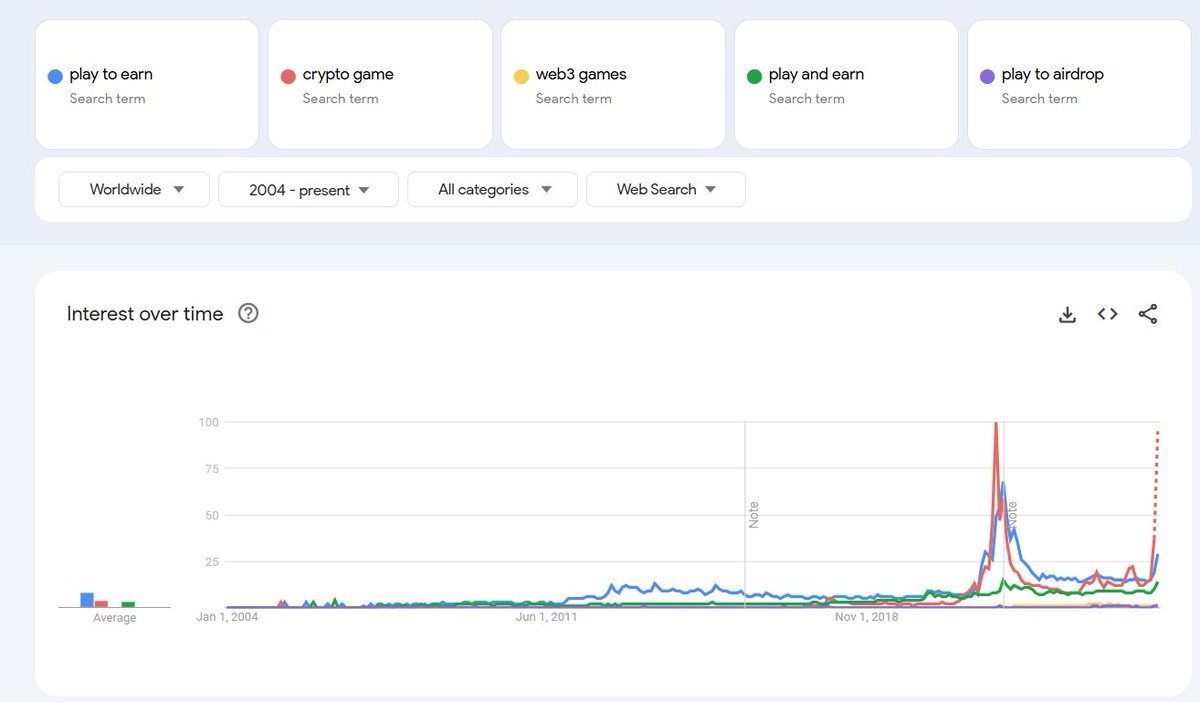The height and width of the screenshot is (702, 1200).
Task: Click the red spike peak in the chart
Action: pos(996,423)
